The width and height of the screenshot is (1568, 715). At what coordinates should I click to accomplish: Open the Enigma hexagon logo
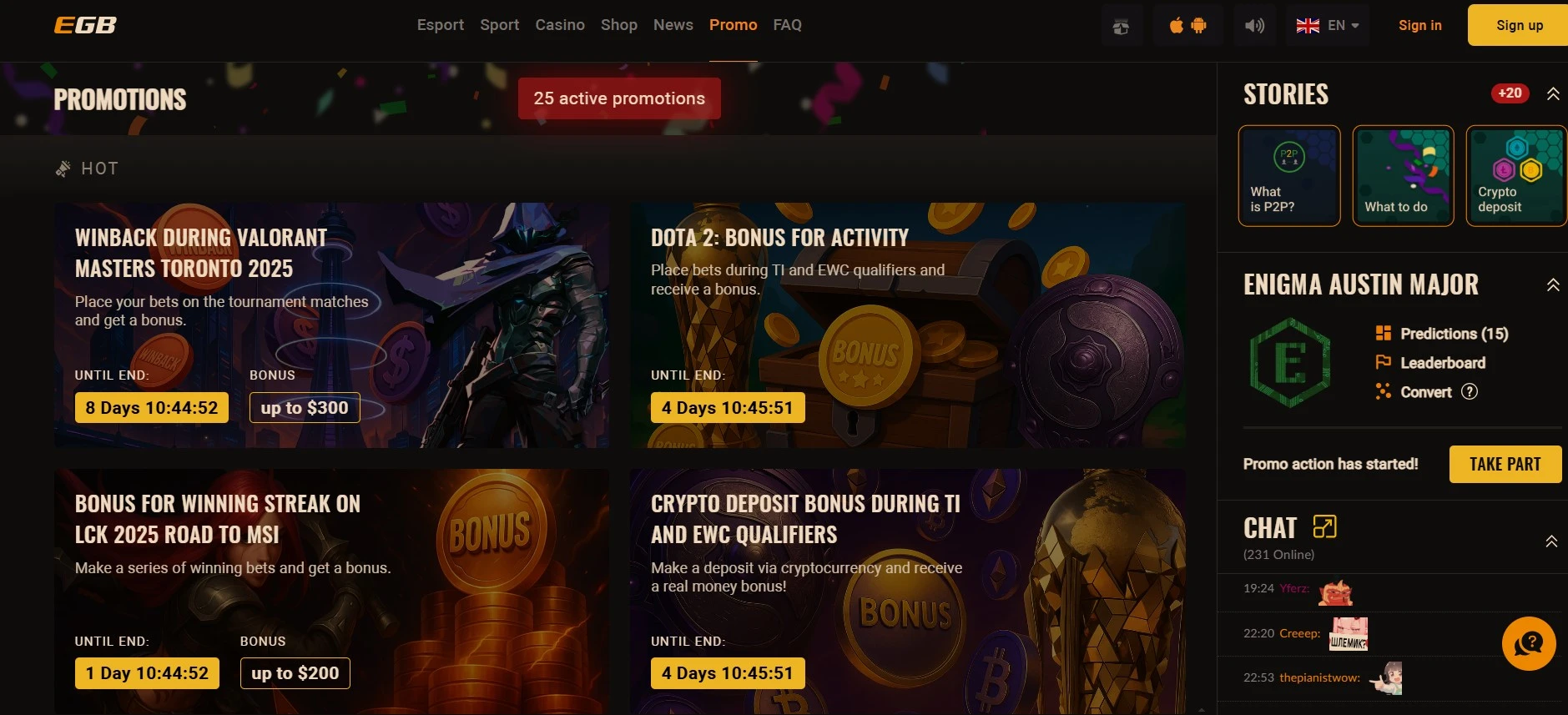pyautogui.click(x=1290, y=363)
